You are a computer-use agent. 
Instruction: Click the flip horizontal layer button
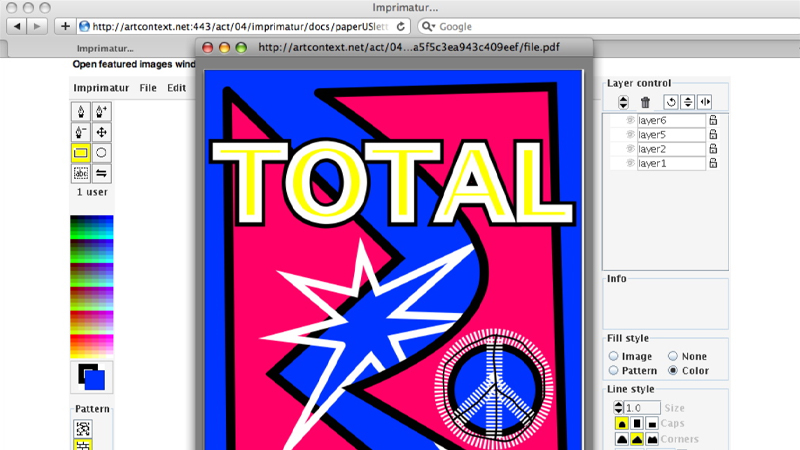click(x=705, y=102)
